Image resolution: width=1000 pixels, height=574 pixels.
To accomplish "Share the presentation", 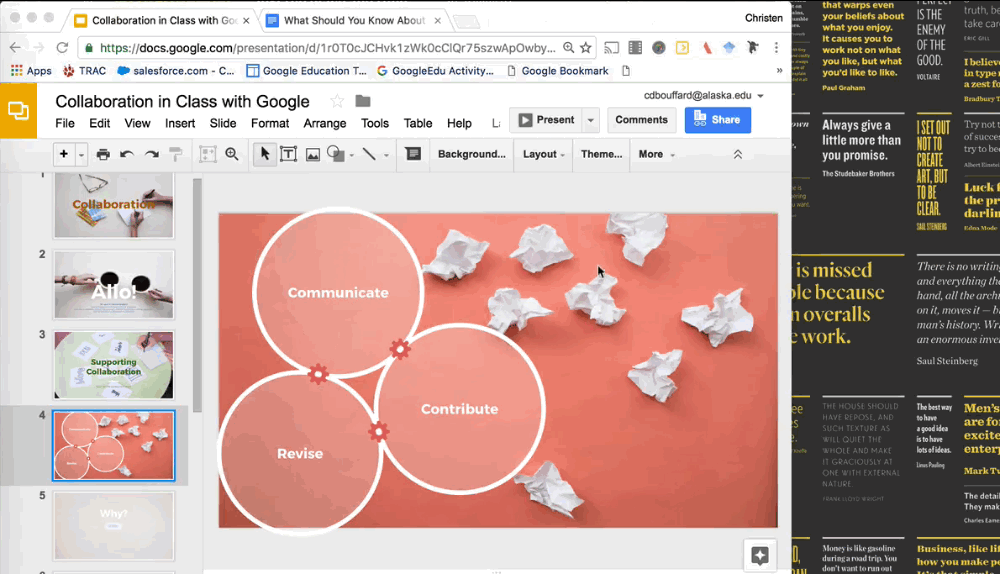I will click(x=717, y=120).
